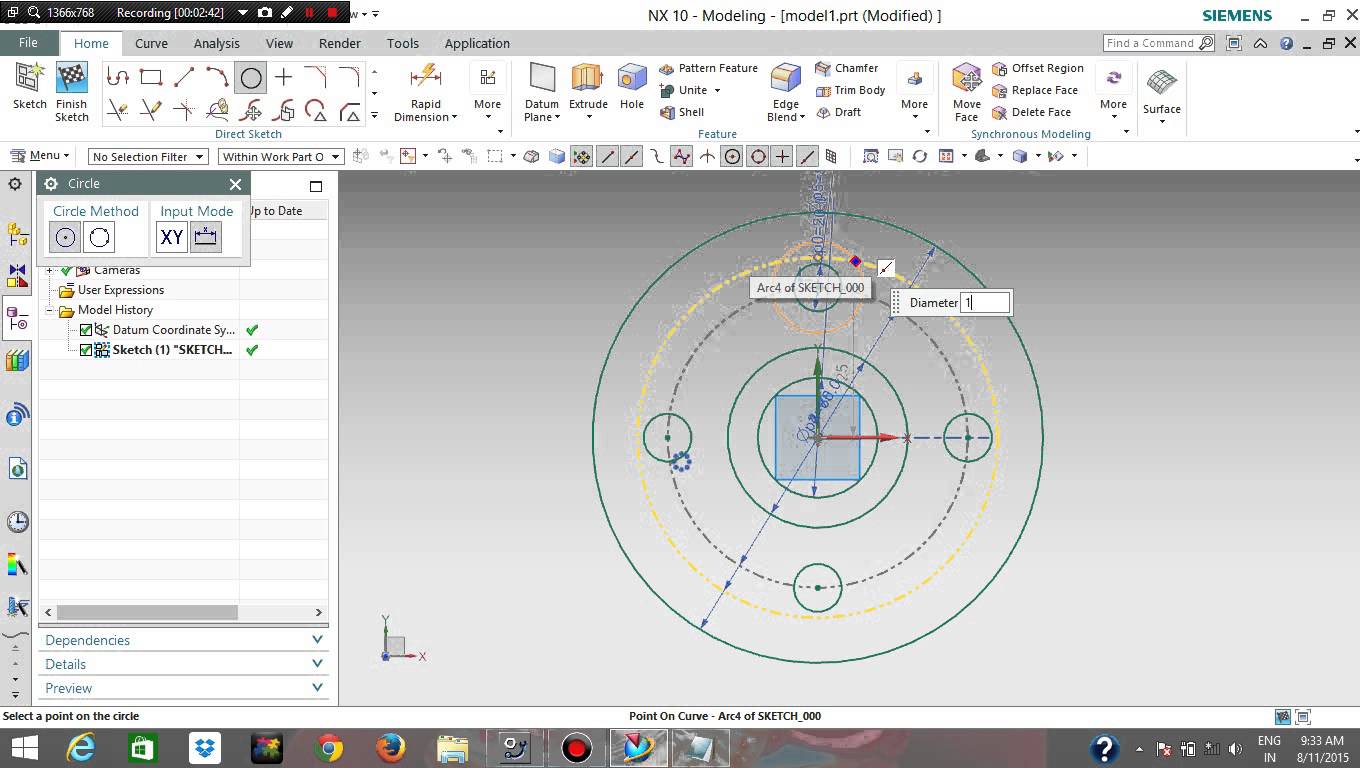
Task: Select the Surface tool
Action: [x=1161, y=89]
